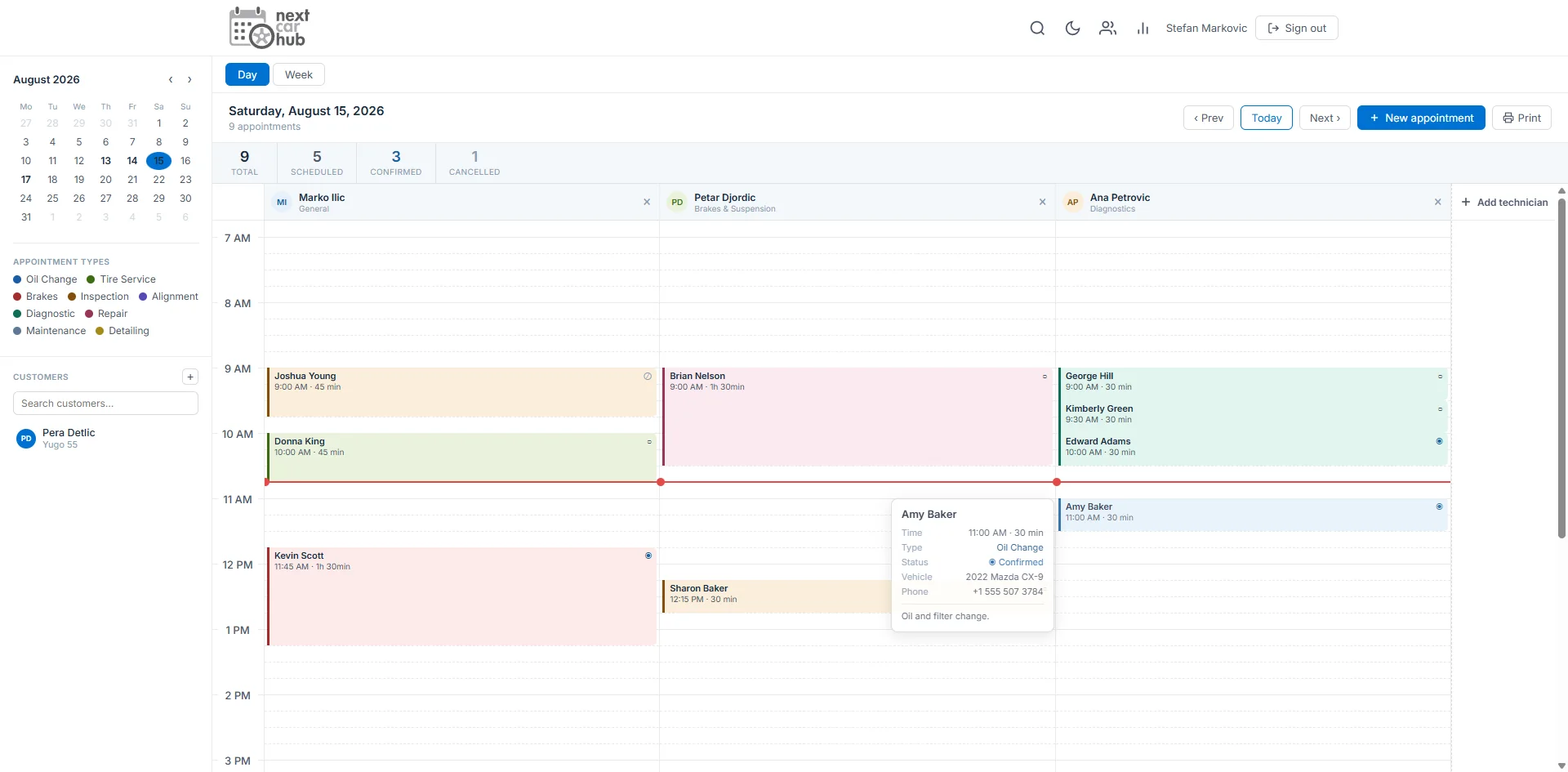Sign out of the account

1296,28
